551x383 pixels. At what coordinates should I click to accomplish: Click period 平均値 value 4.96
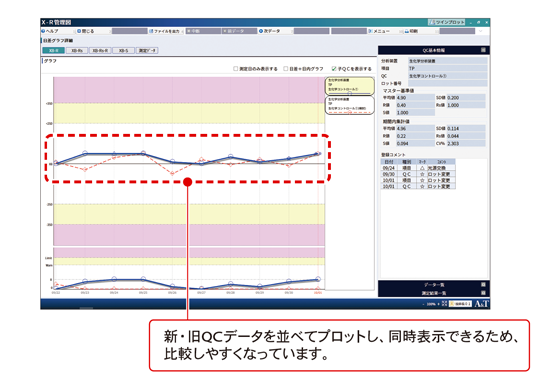415,129
